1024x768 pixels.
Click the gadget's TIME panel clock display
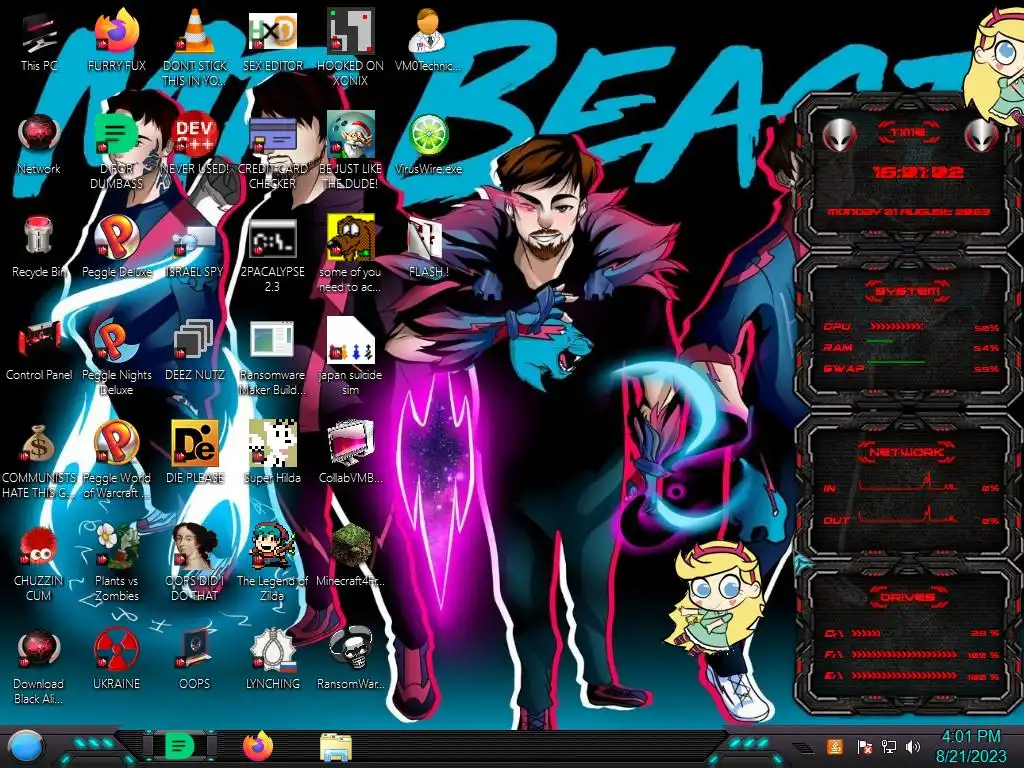coord(918,172)
